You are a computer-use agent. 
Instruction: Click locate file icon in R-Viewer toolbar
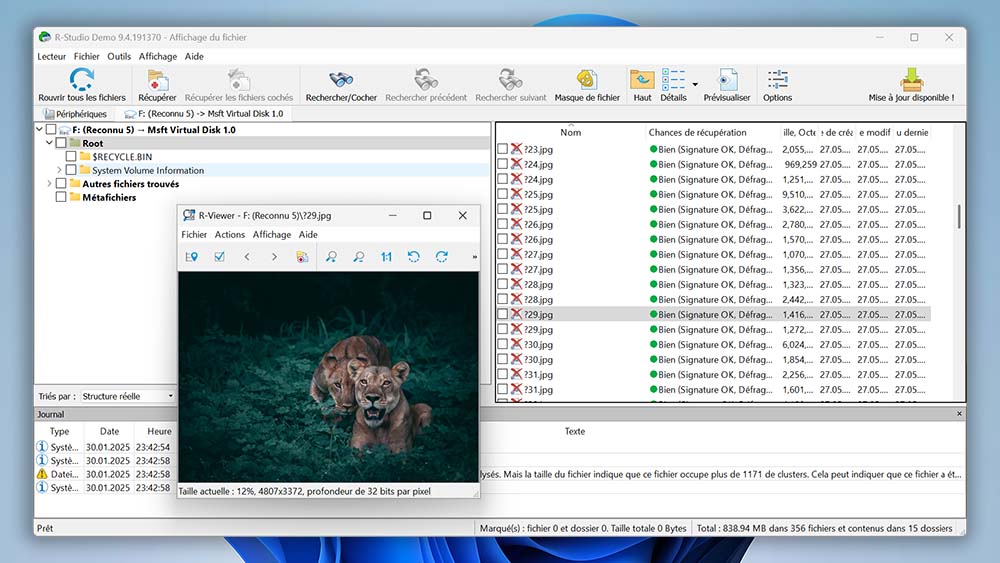coord(191,256)
